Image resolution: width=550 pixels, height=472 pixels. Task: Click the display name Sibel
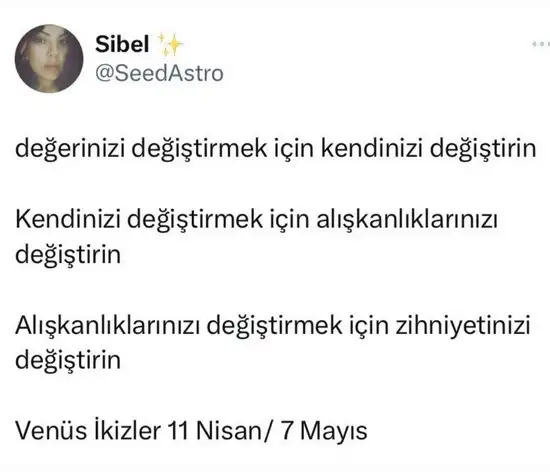tap(122, 44)
